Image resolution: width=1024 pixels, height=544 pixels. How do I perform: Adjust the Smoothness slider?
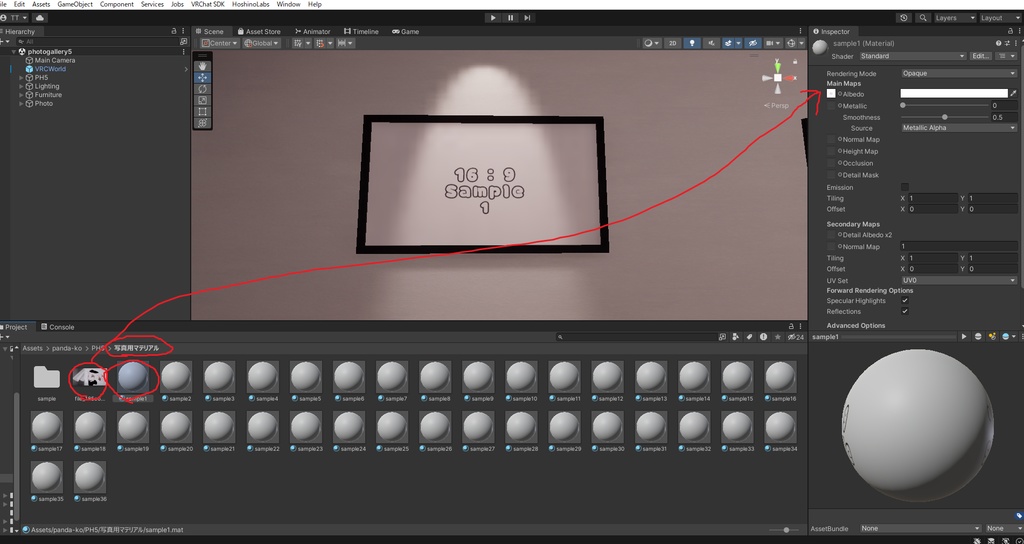tap(945, 117)
